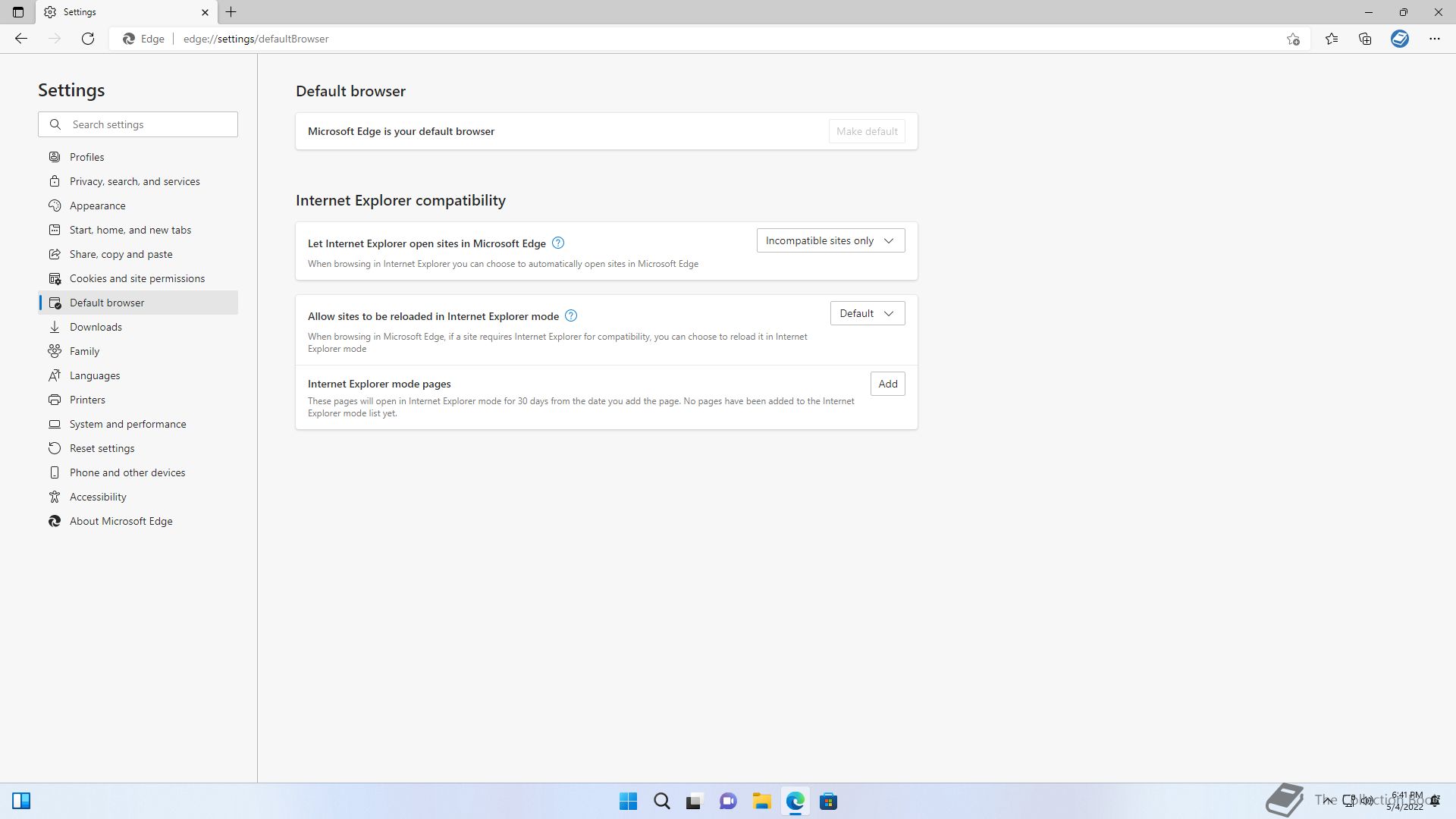The image size is (1456, 819).
Task: Select Appearance in sidebar
Action: (x=138, y=206)
